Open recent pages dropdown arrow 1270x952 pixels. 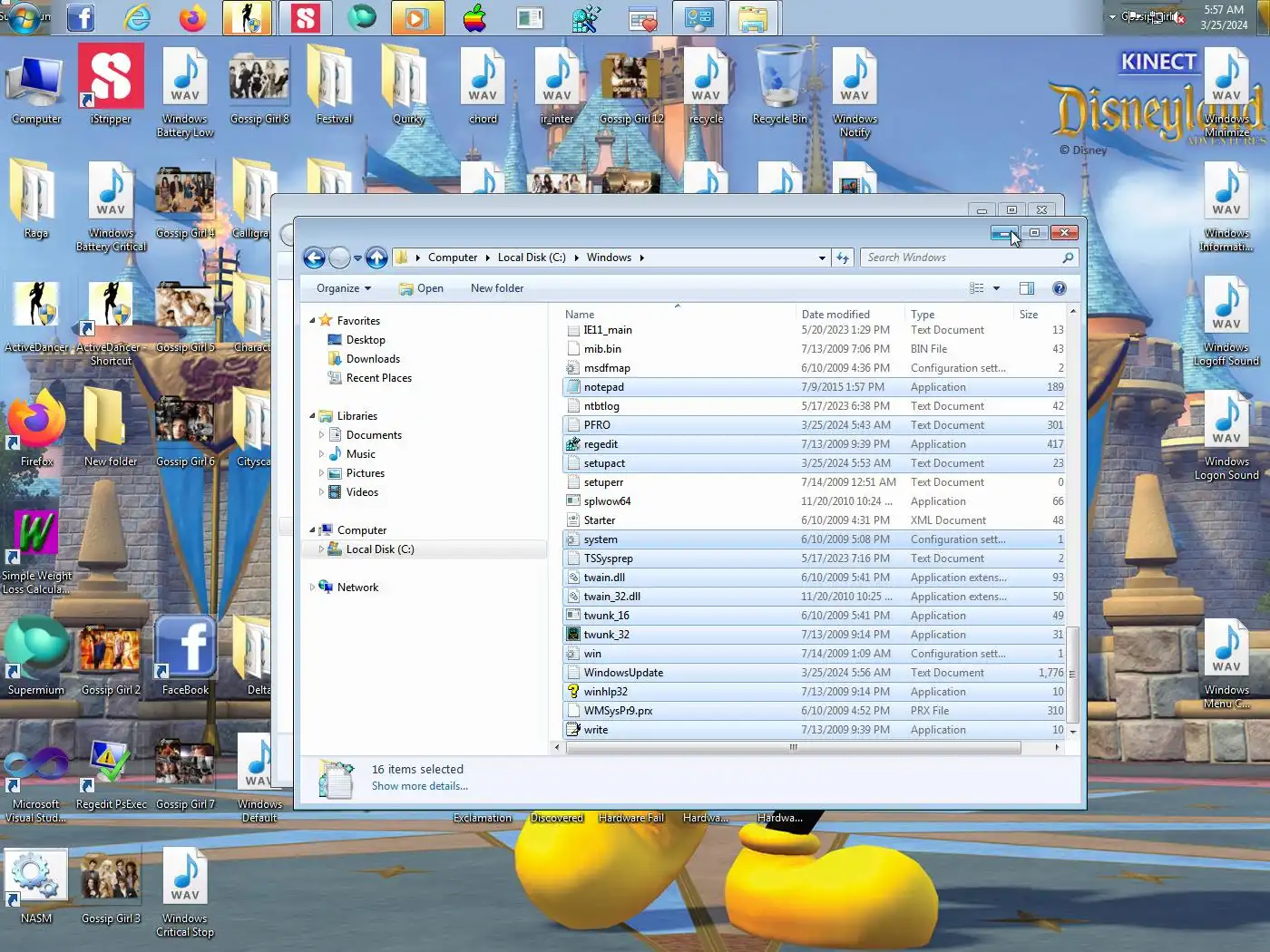coord(357,258)
